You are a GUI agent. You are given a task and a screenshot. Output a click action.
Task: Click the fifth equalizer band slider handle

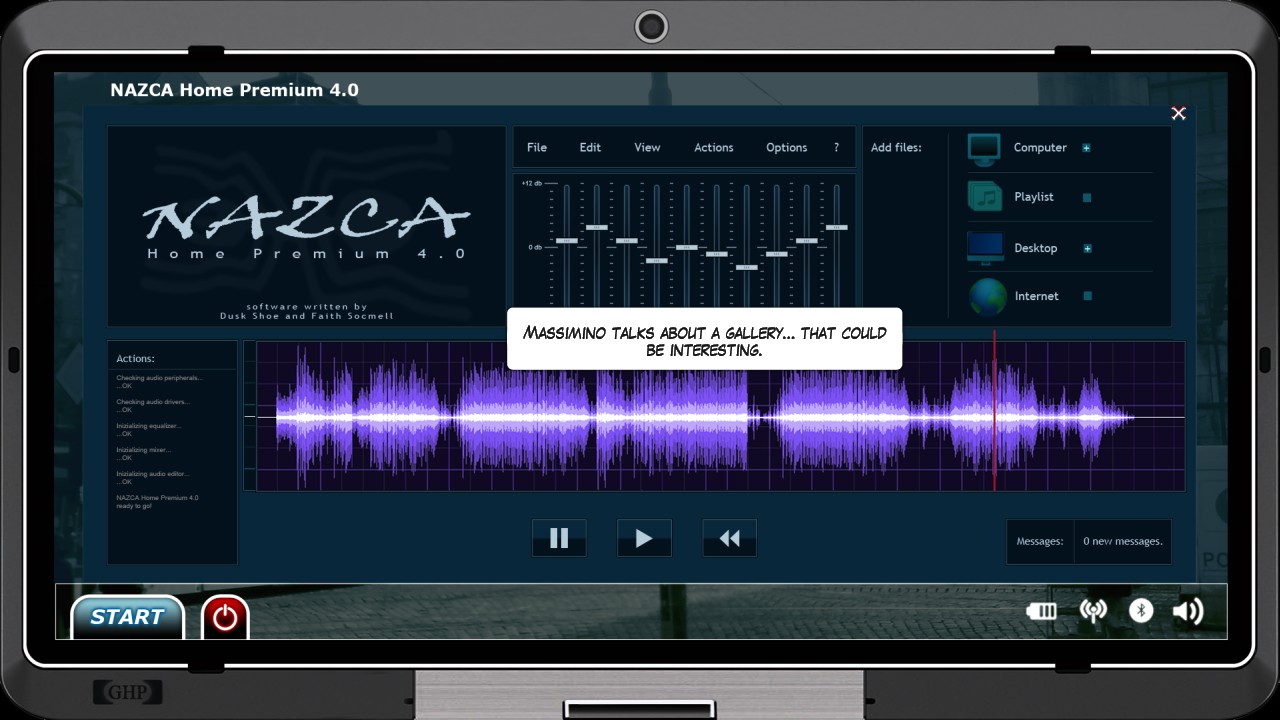686,247
